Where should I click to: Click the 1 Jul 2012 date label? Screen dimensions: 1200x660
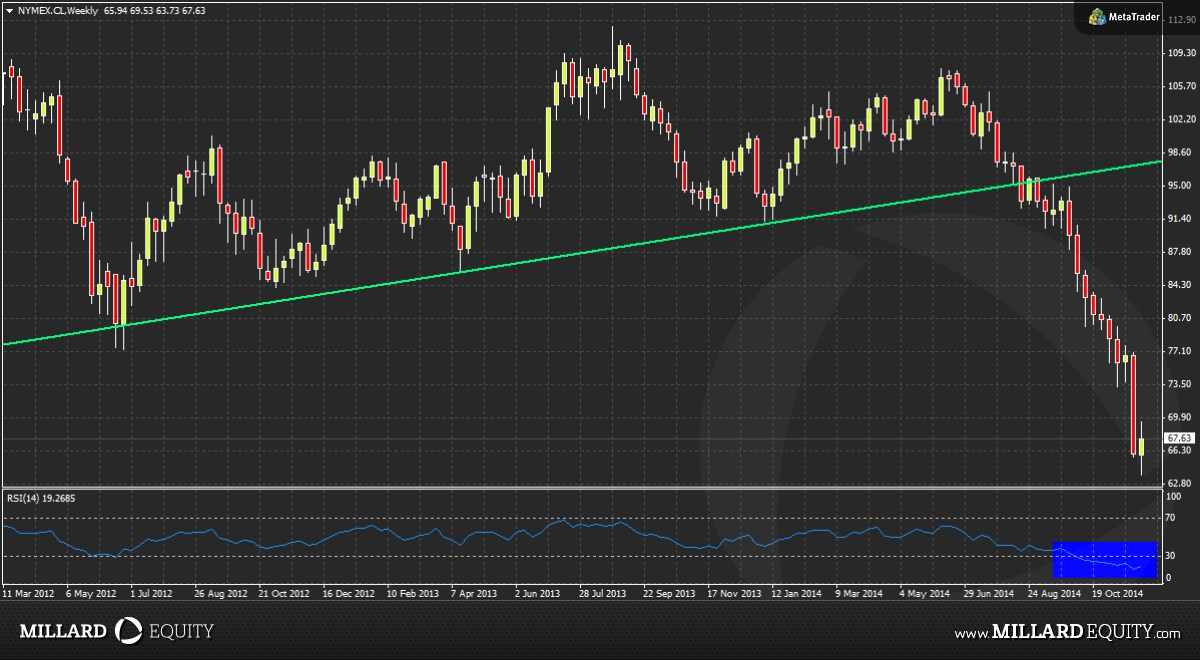point(152,593)
